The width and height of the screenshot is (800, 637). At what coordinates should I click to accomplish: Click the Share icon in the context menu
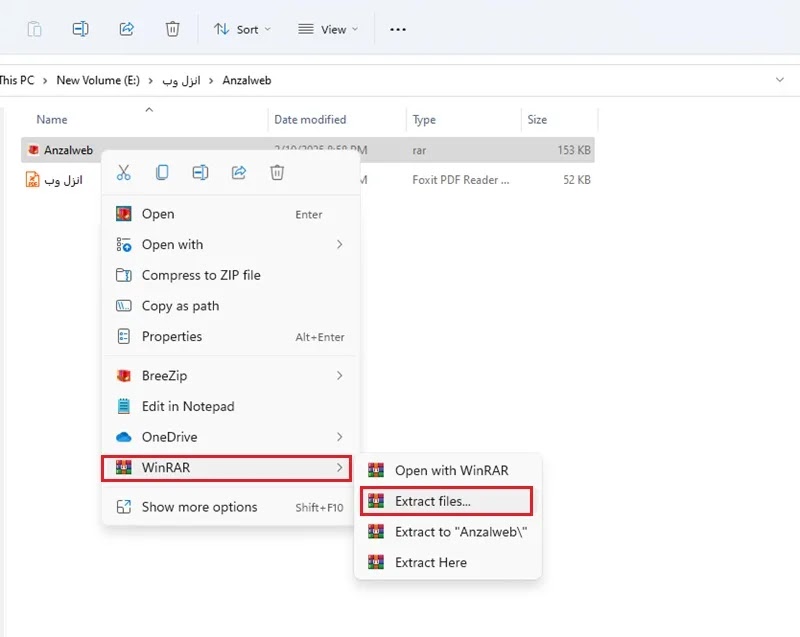(x=239, y=172)
